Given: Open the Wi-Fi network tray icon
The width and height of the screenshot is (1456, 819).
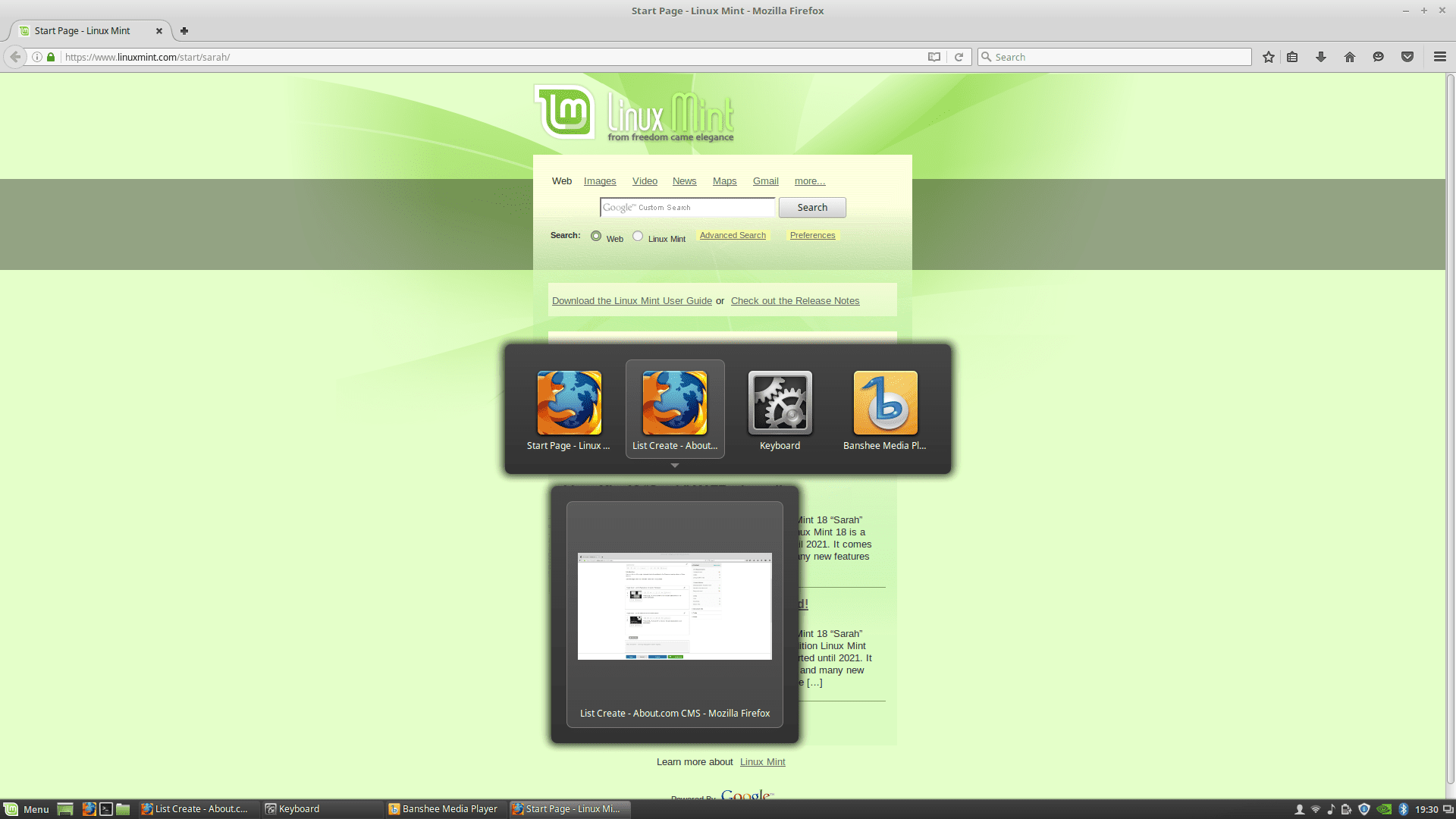Looking at the screenshot, I should coord(1316,809).
